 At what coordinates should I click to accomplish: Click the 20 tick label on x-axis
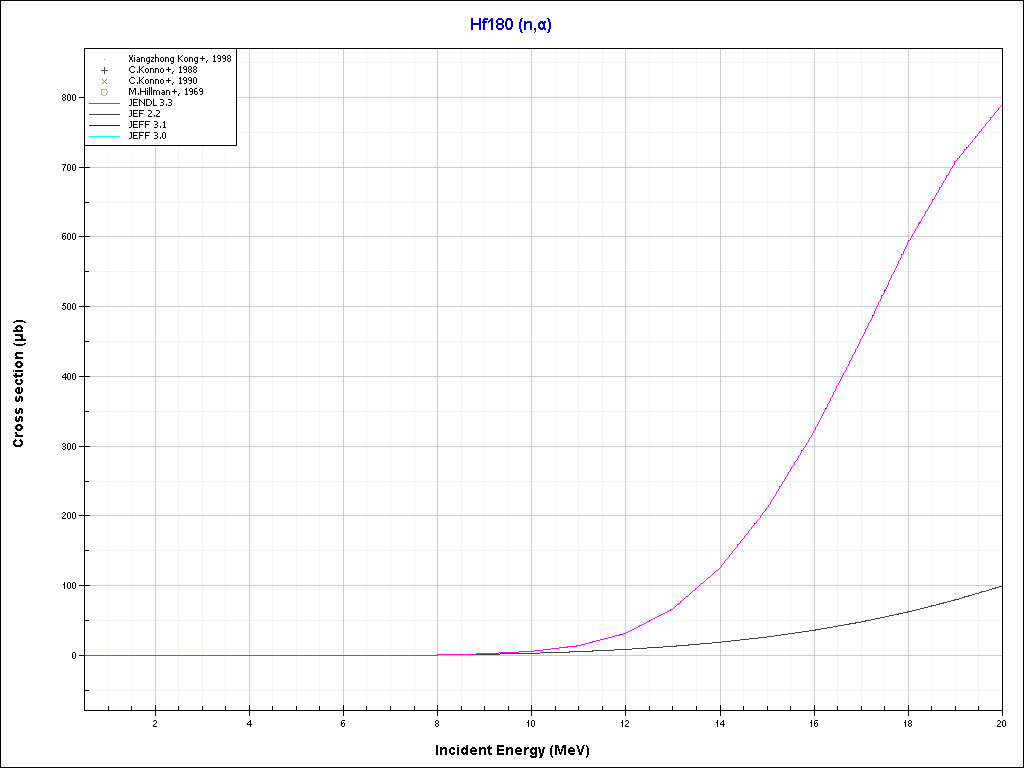coord(1001,723)
